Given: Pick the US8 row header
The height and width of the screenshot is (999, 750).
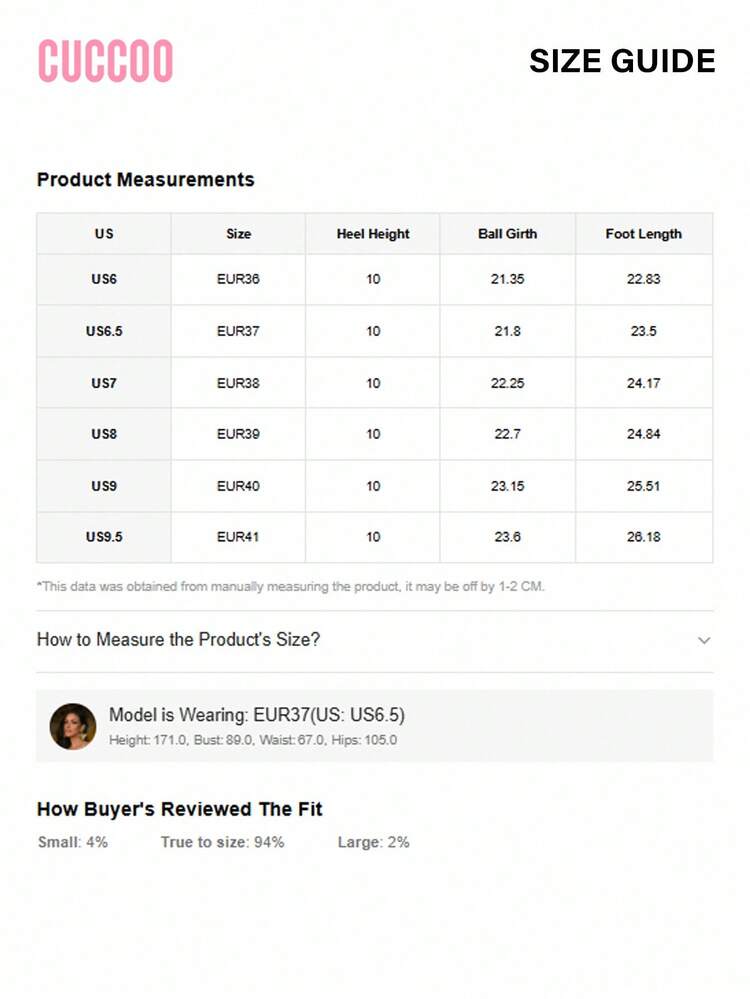Looking at the screenshot, I should 104,434.
